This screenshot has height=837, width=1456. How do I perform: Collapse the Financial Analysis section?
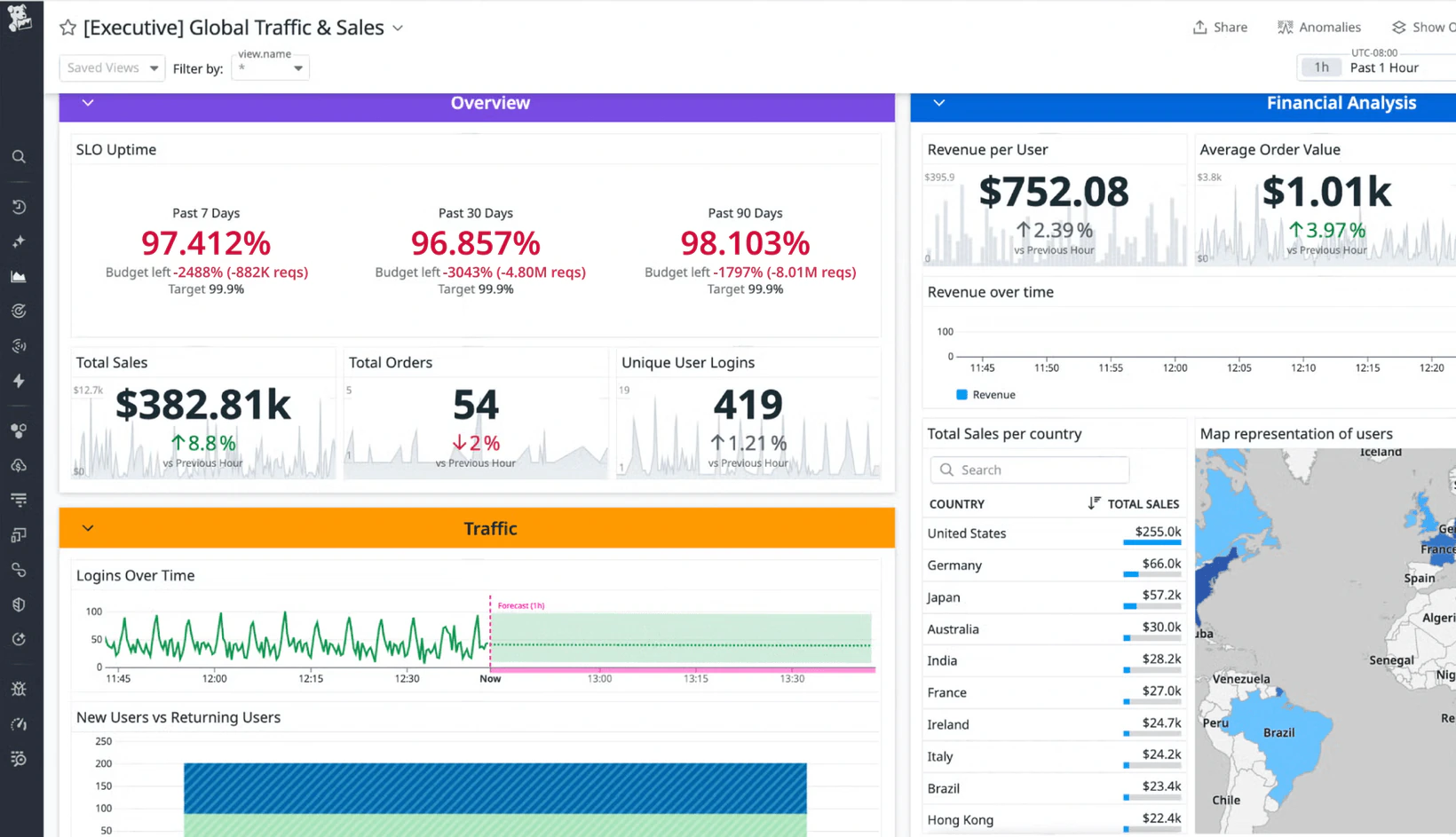click(939, 103)
